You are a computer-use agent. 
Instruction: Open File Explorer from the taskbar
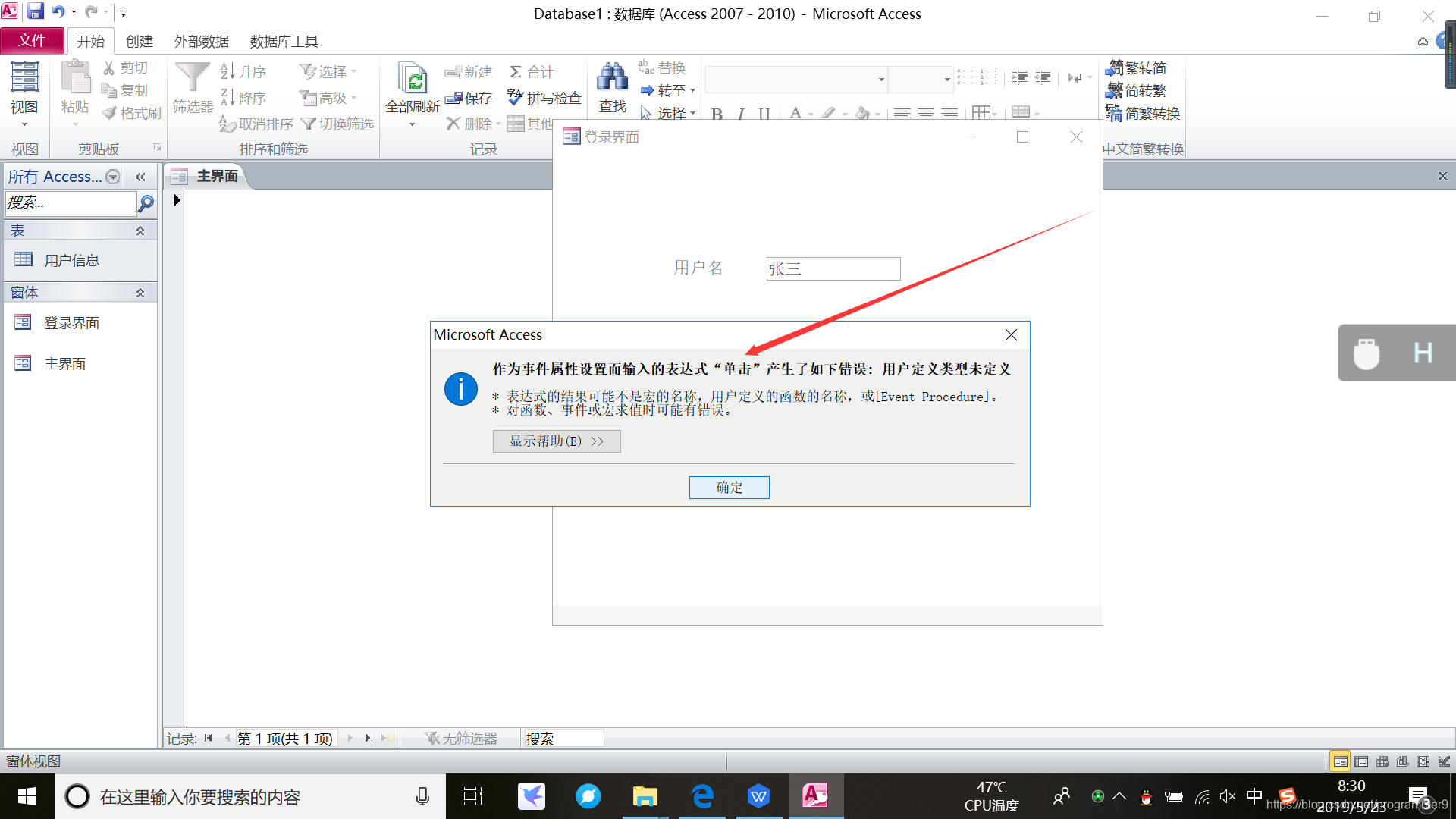pos(645,796)
